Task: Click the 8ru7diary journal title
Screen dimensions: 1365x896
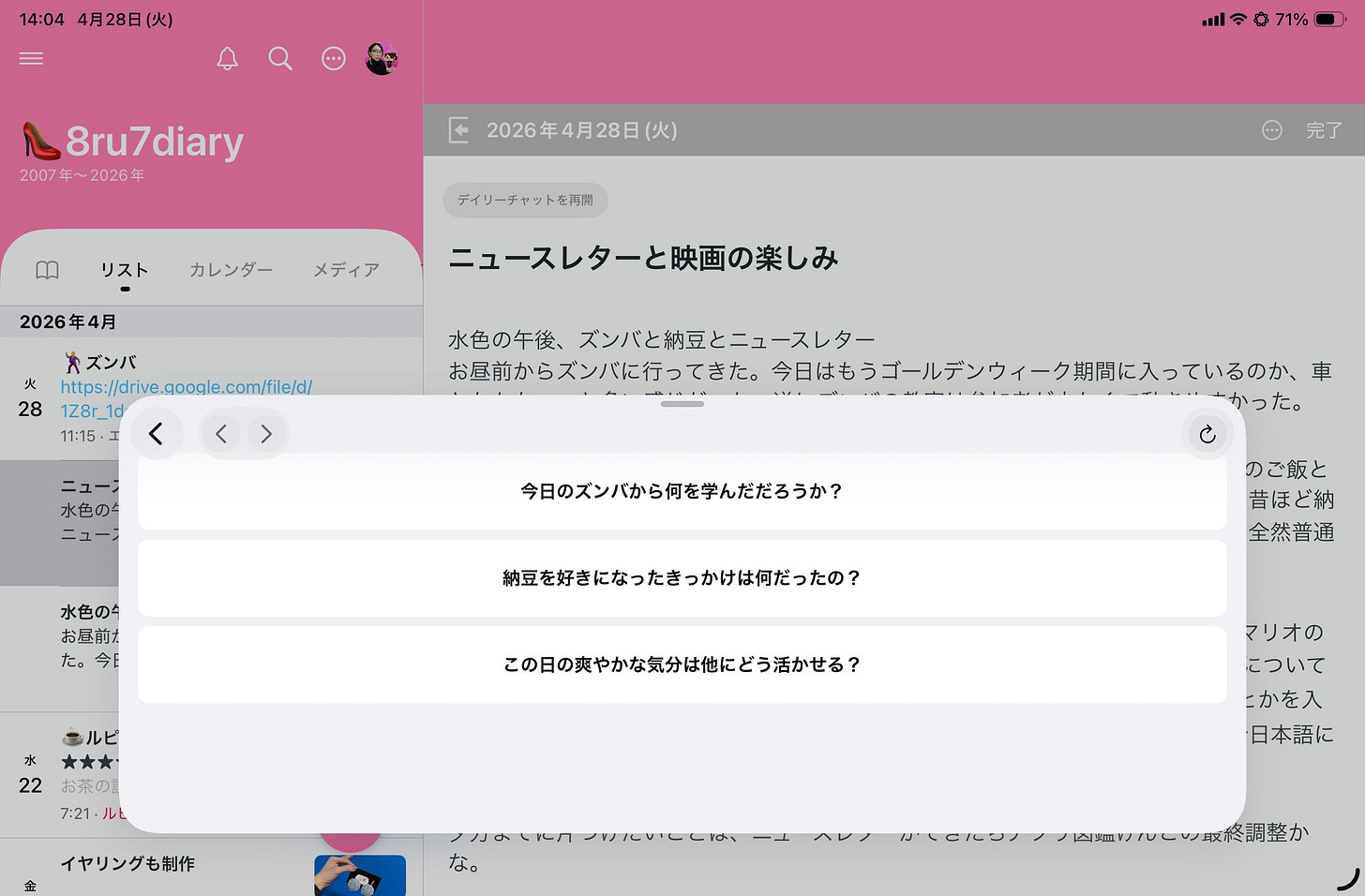Action: pyautogui.click(x=155, y=142)
